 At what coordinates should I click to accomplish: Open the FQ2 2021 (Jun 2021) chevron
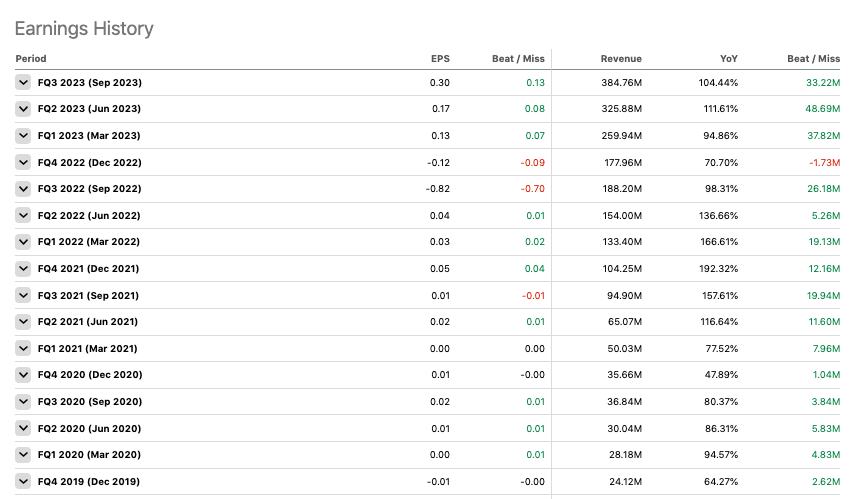tap(23, 322)
